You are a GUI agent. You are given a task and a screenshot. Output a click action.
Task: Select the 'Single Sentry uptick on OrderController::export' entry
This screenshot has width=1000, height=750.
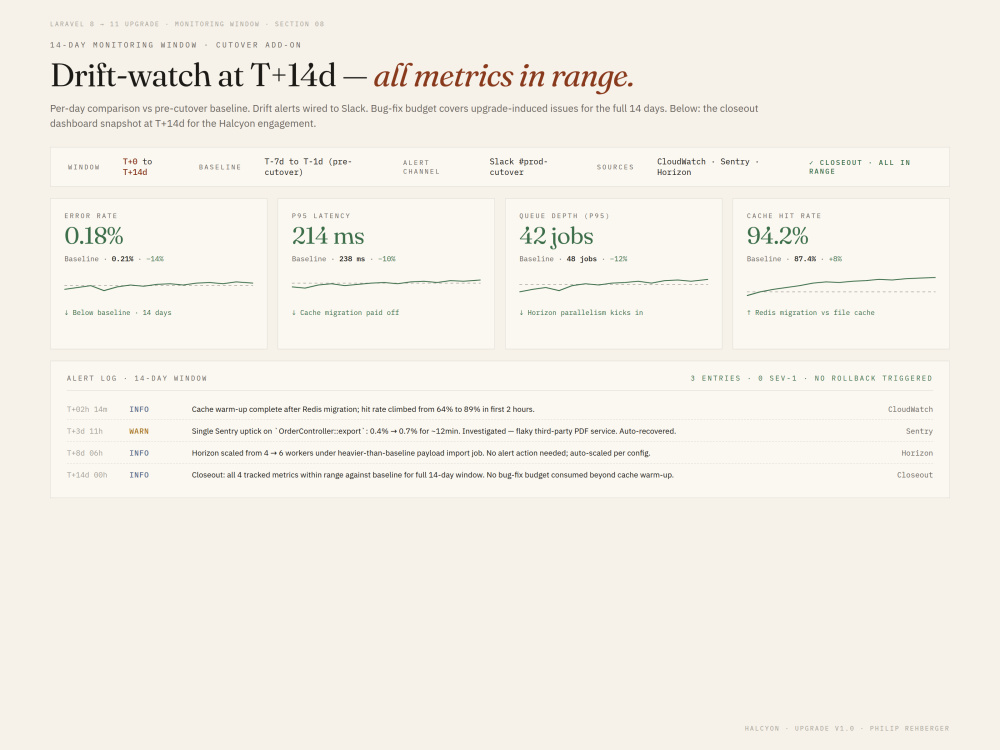point(434,431)
